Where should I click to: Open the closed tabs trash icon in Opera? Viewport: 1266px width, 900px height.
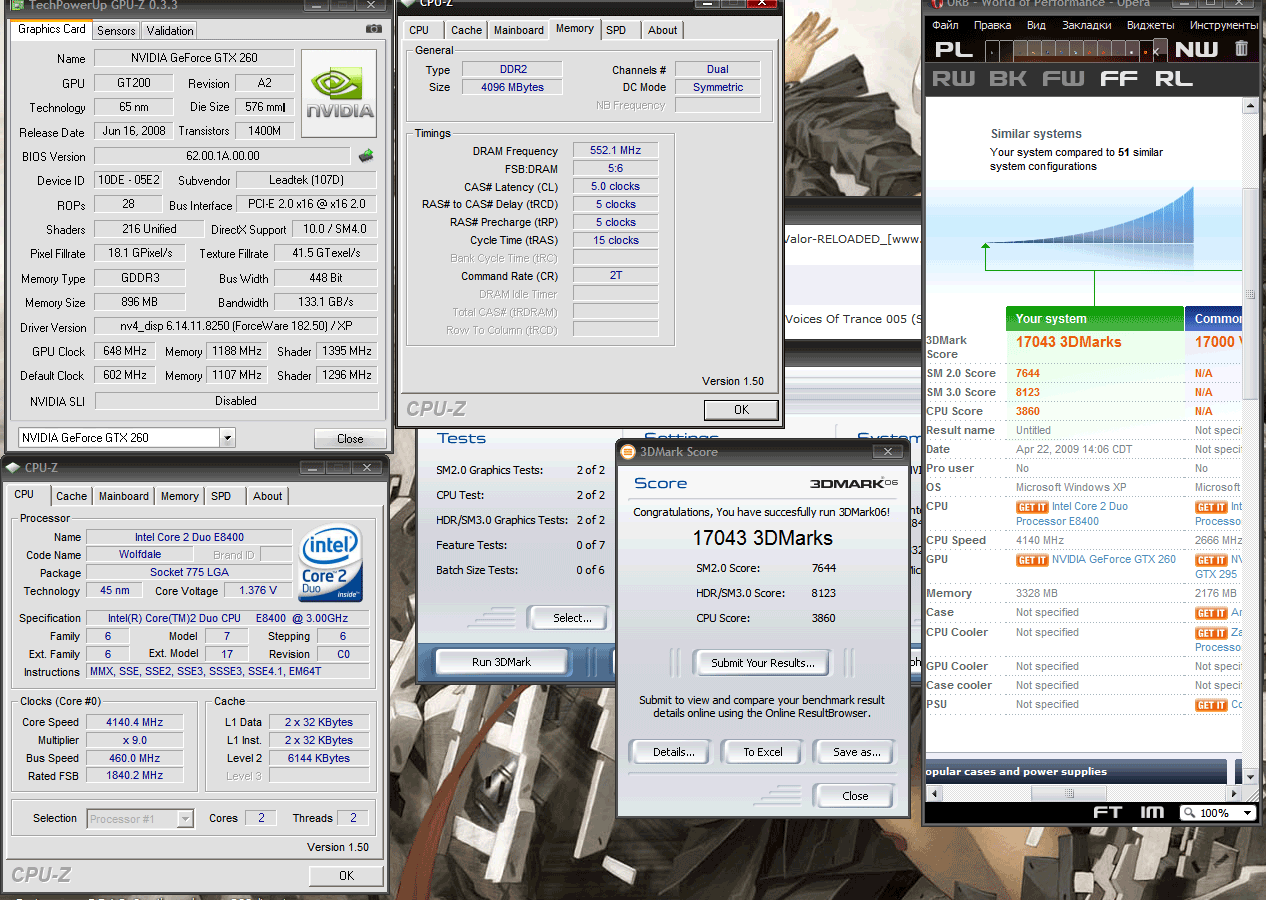tap(1242, 48)
